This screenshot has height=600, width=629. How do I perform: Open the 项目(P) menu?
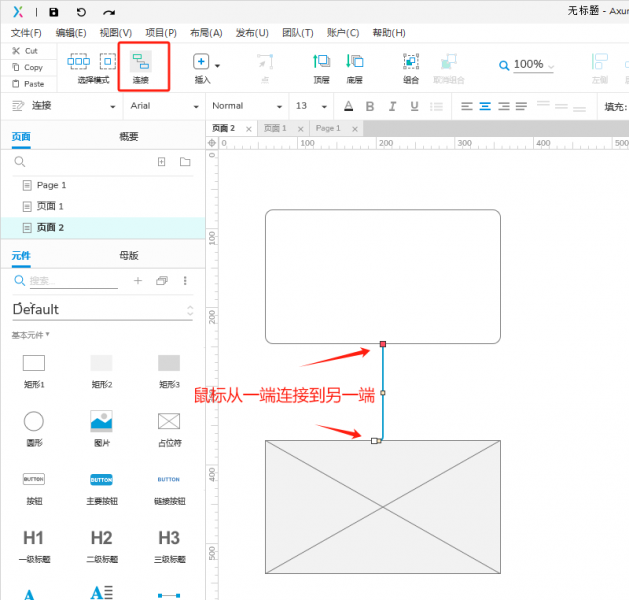click(x=161, y=33)
